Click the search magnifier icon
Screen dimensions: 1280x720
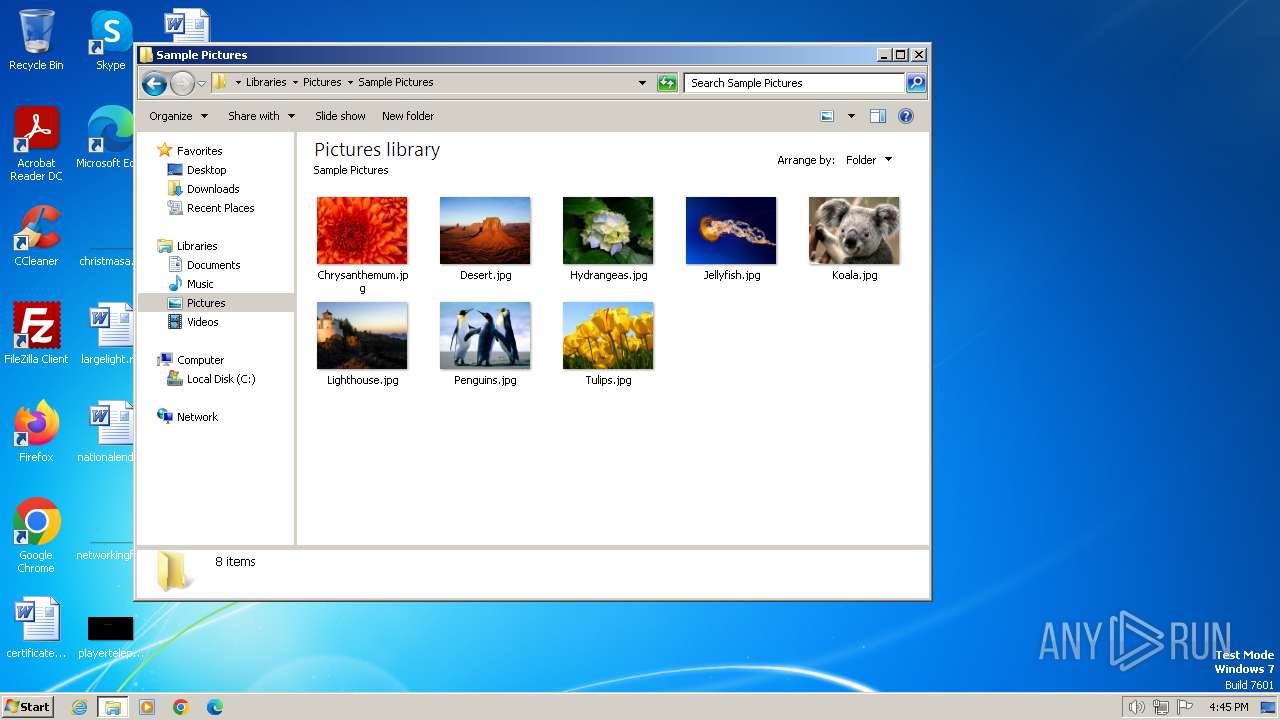pyautogui.click(x=915, y=83)
